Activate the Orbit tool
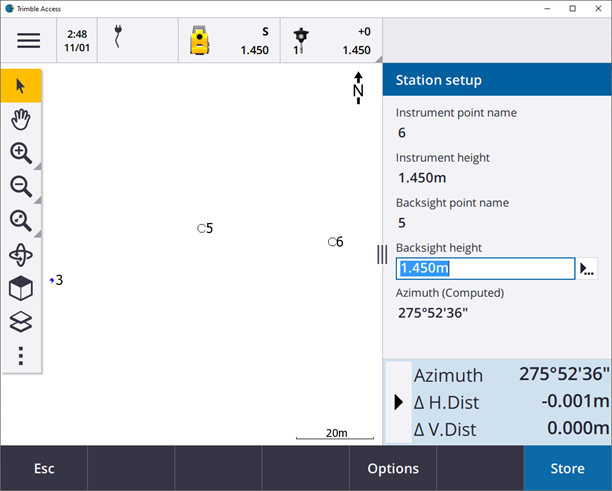Viewport: 612px width, 491px height. pos(21,254)
